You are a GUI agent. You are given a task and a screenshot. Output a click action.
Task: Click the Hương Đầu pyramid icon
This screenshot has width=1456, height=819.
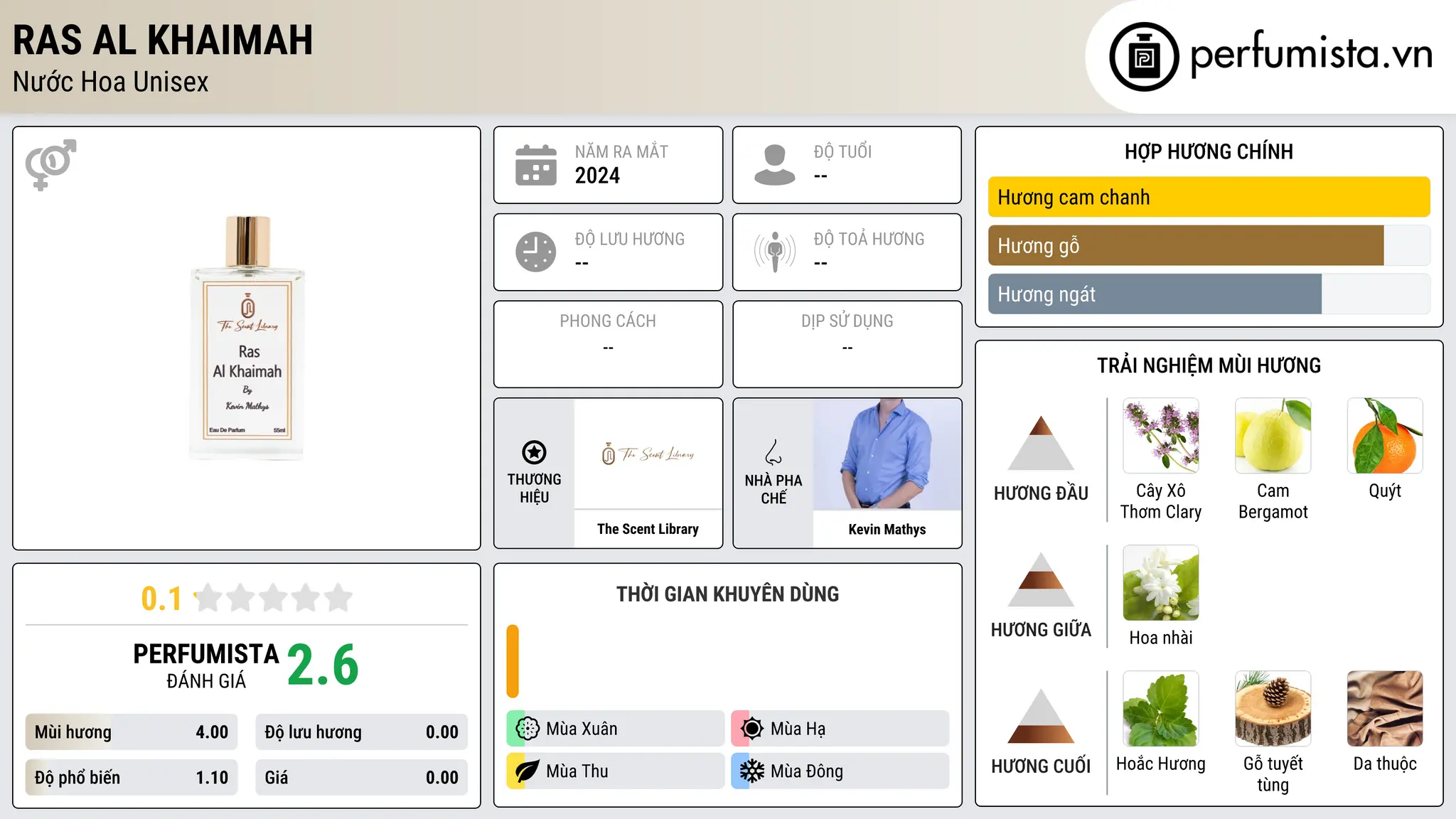1041,443
